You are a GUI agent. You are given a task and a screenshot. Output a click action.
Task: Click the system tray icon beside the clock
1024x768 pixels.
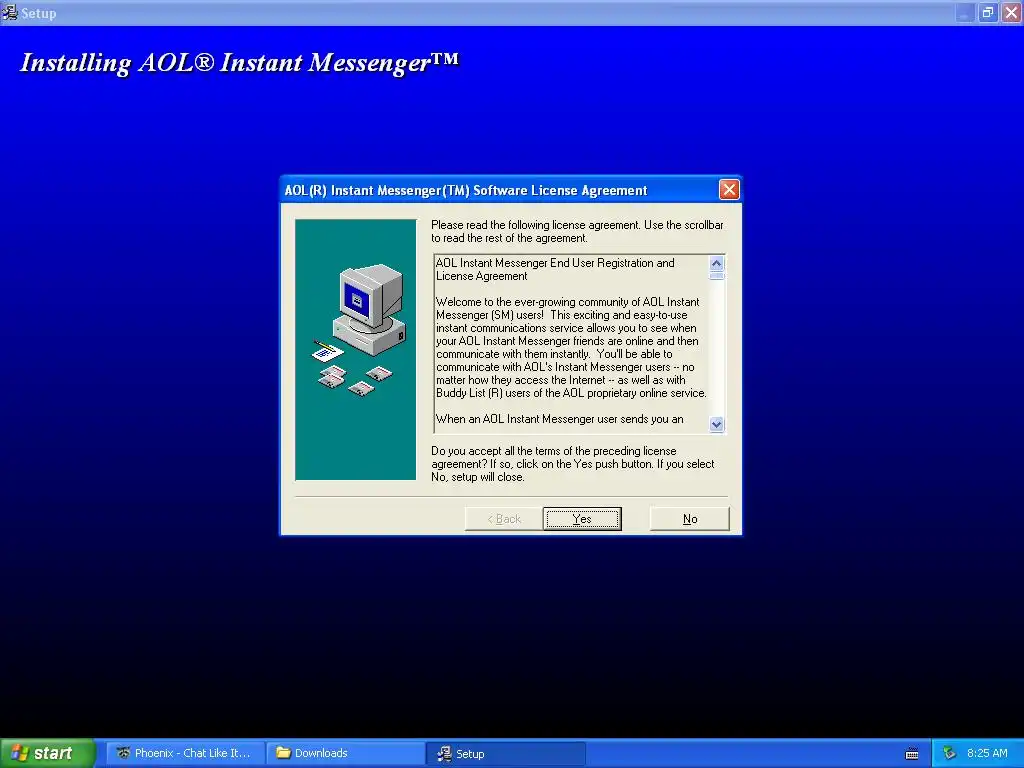949,753
